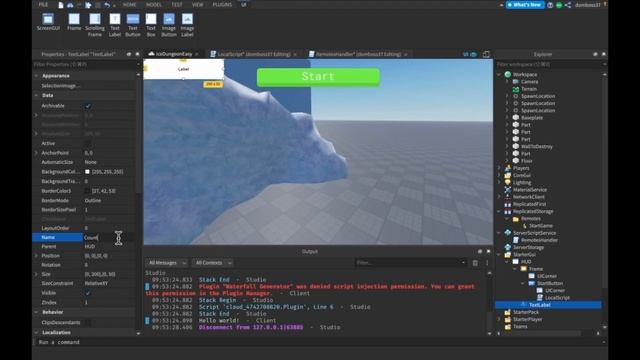Viewport: 640px width, 360px height.
Task: Expand the Size property row
Action: point(36,274)
